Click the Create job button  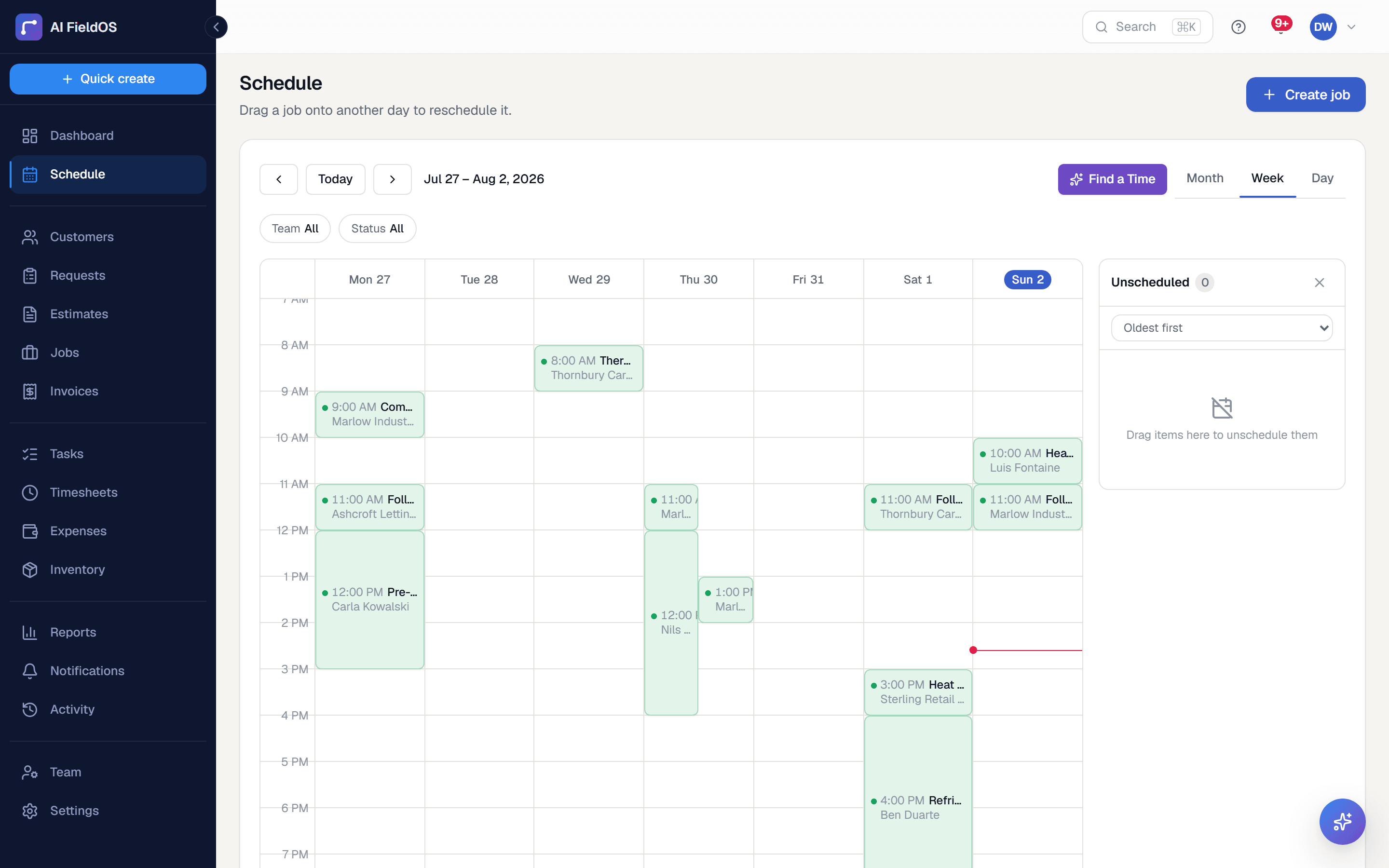tap(1305, 95)
